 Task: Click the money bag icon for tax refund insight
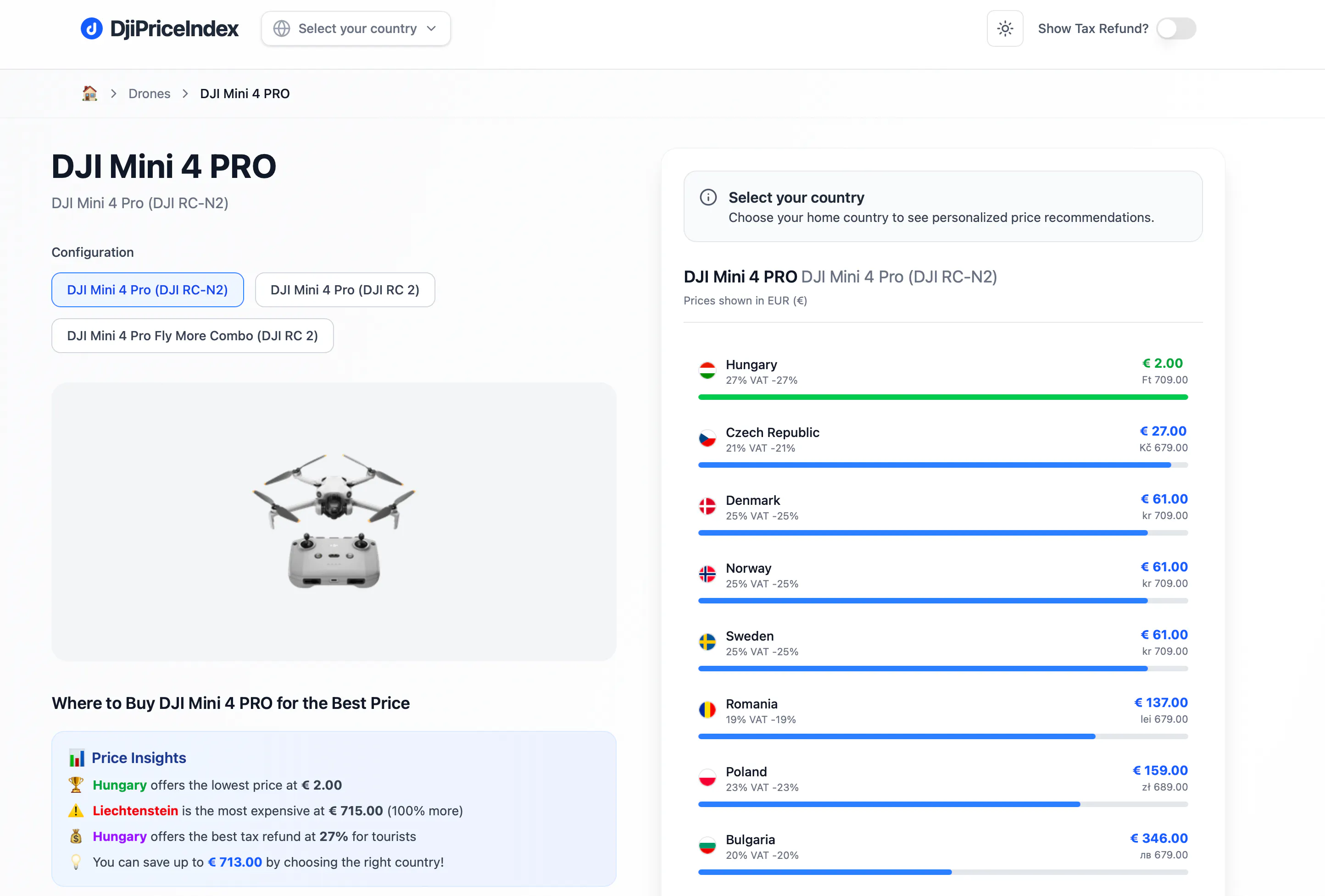coord(76,836)
